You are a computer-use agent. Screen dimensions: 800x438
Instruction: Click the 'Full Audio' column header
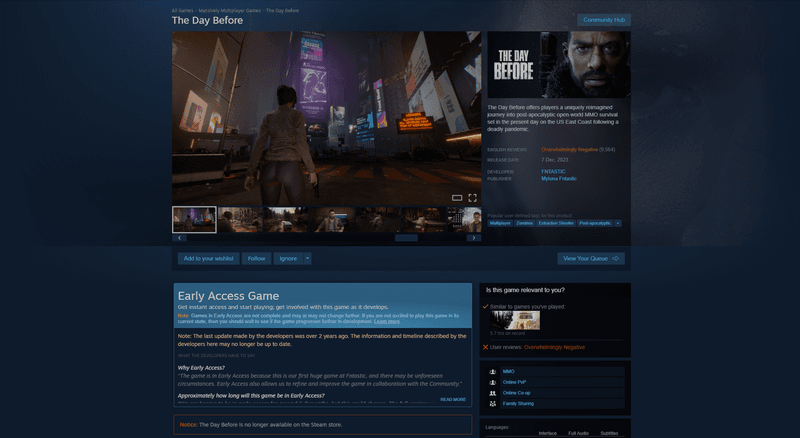point(579,433)
